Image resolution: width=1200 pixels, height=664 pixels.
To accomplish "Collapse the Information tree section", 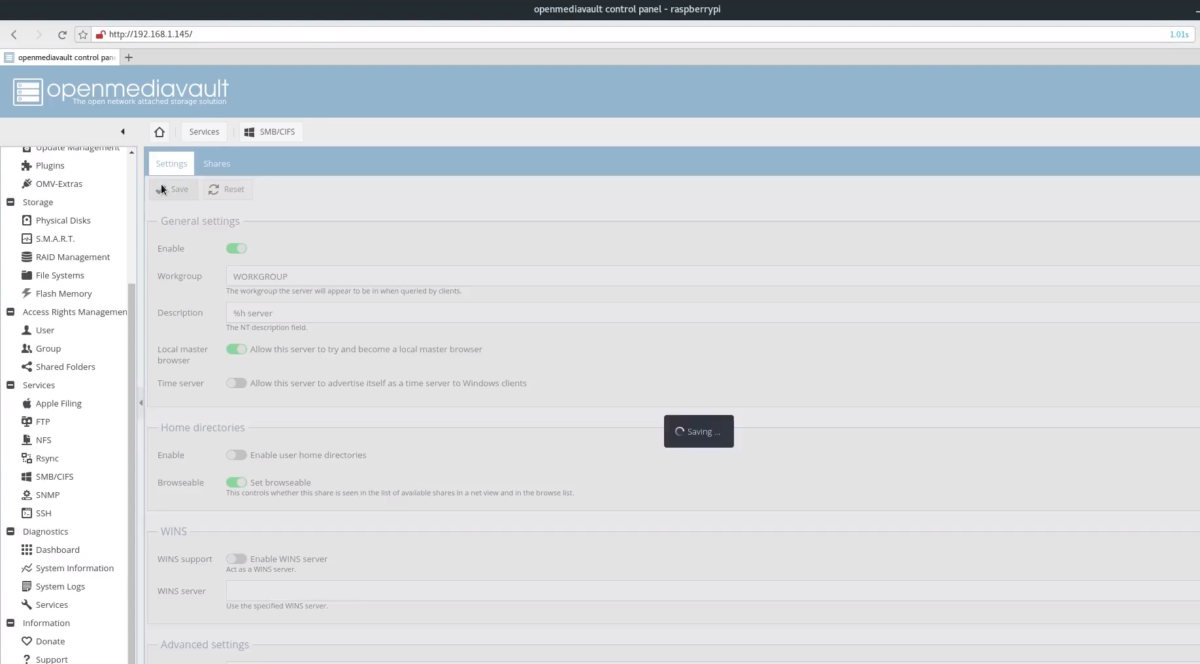I will (x=10, y=623).
